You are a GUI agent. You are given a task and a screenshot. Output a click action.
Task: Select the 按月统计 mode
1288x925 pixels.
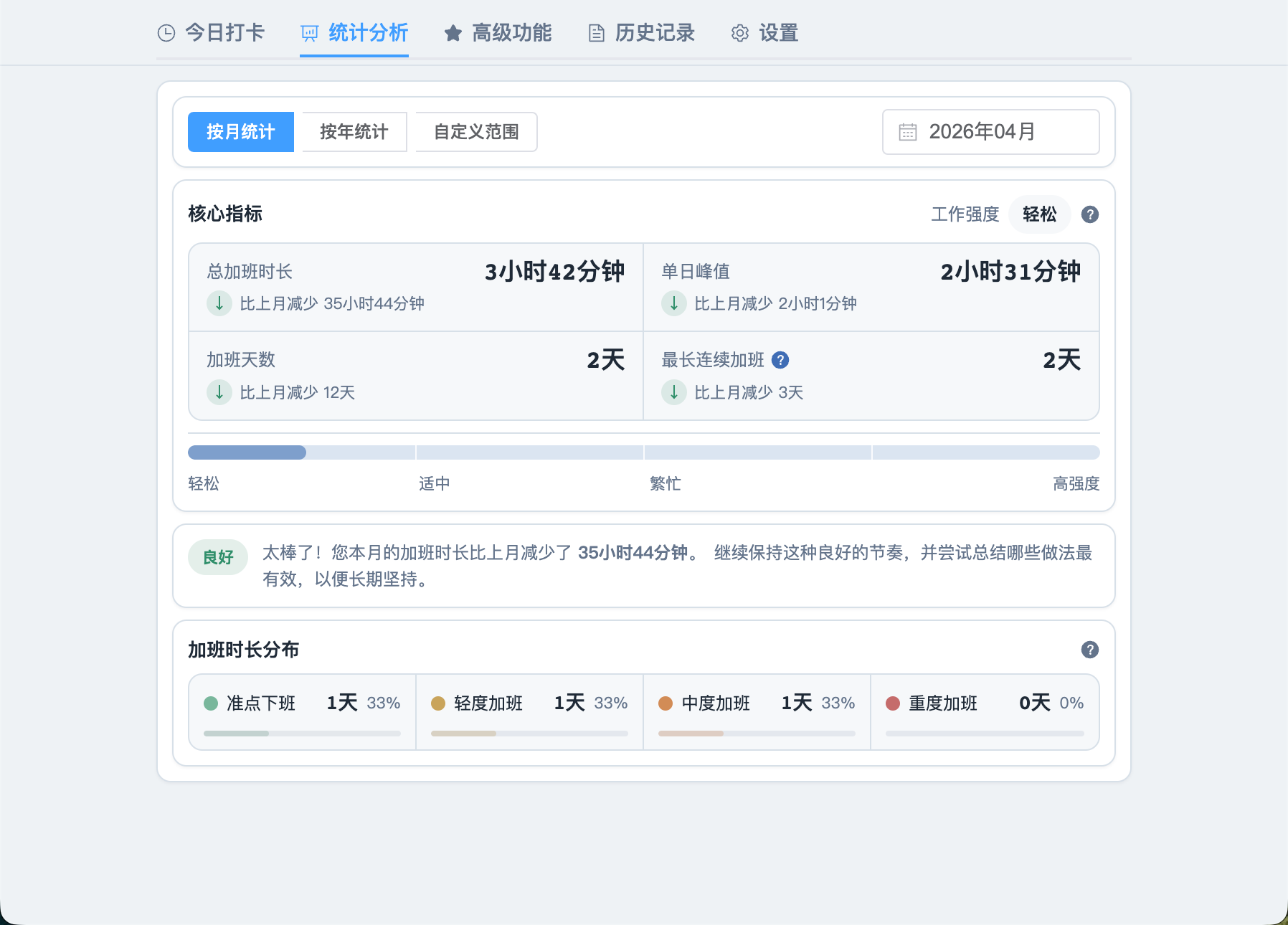click(x=240, y=132)
